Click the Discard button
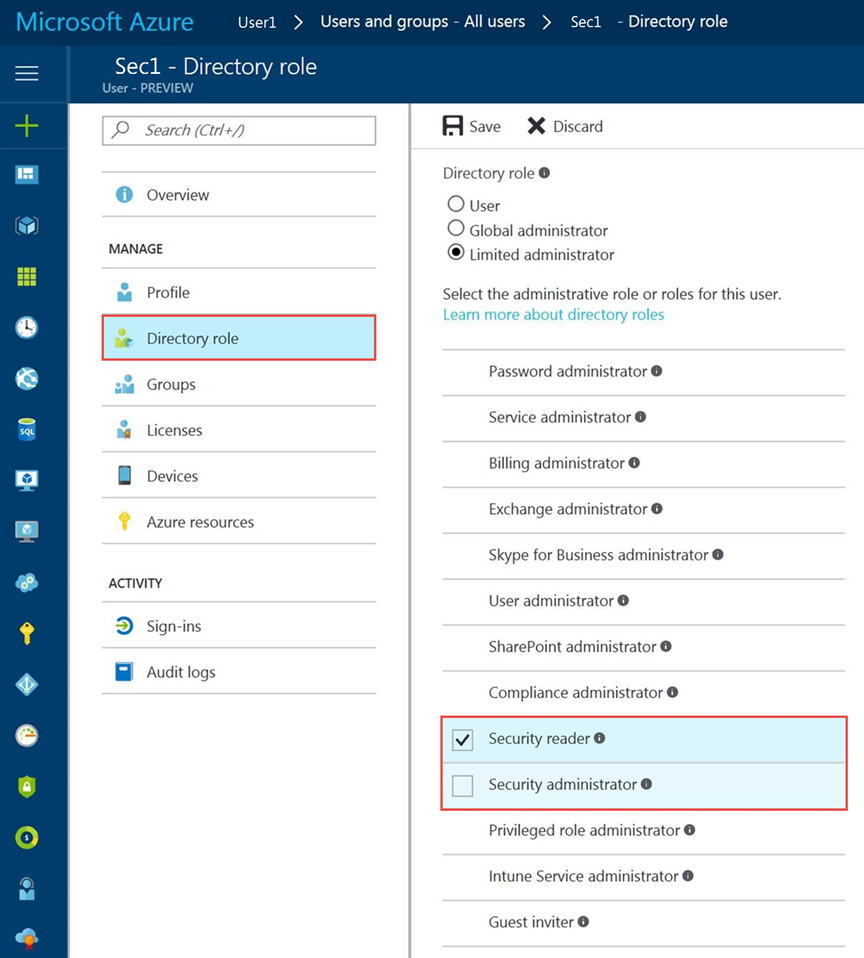864x958 pixels. tap(565, 126)
